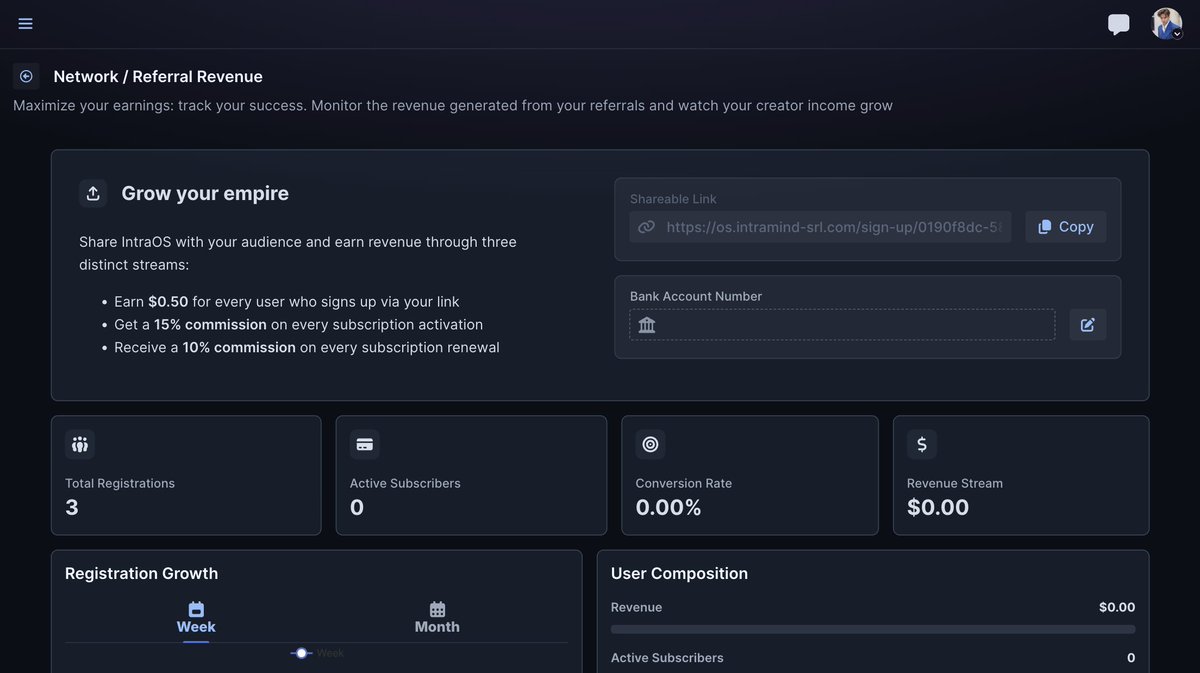Click the Revenue Stream value $0.00
This screenshot has height=673, width=1200.
click(938, 507)
